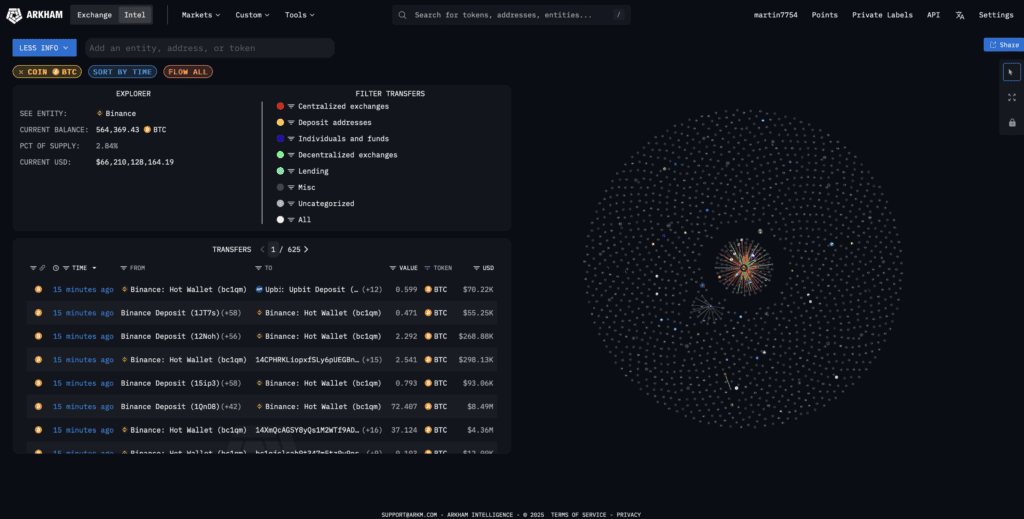
Task: Click the Binance logo next to SEE ENTITY
Action: tap(100, 114)
